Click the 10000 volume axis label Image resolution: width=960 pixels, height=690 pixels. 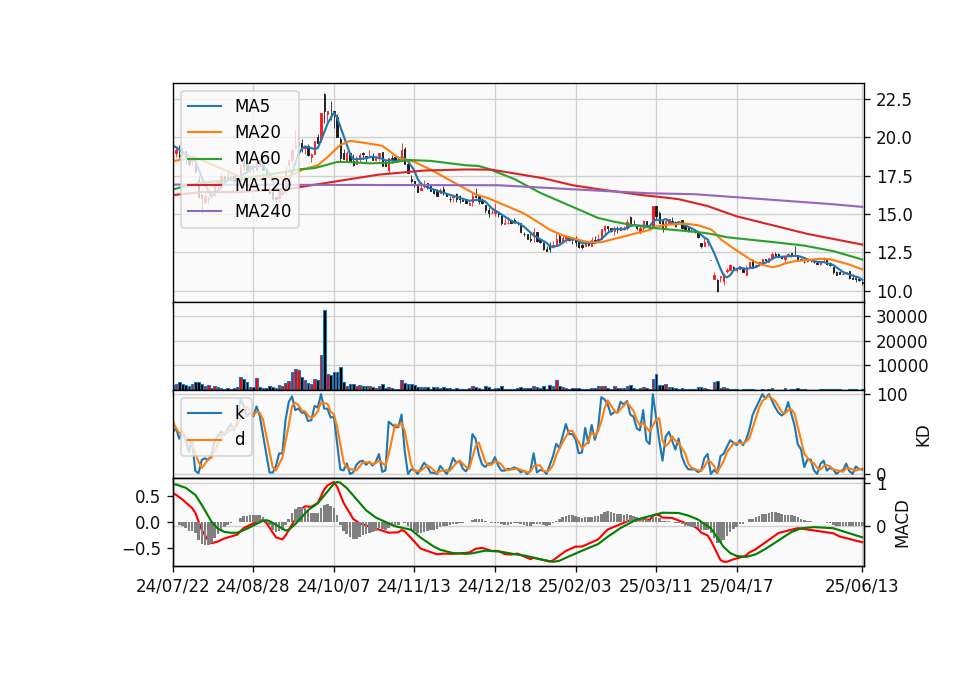pyautogui.click(x=902, y=366)
